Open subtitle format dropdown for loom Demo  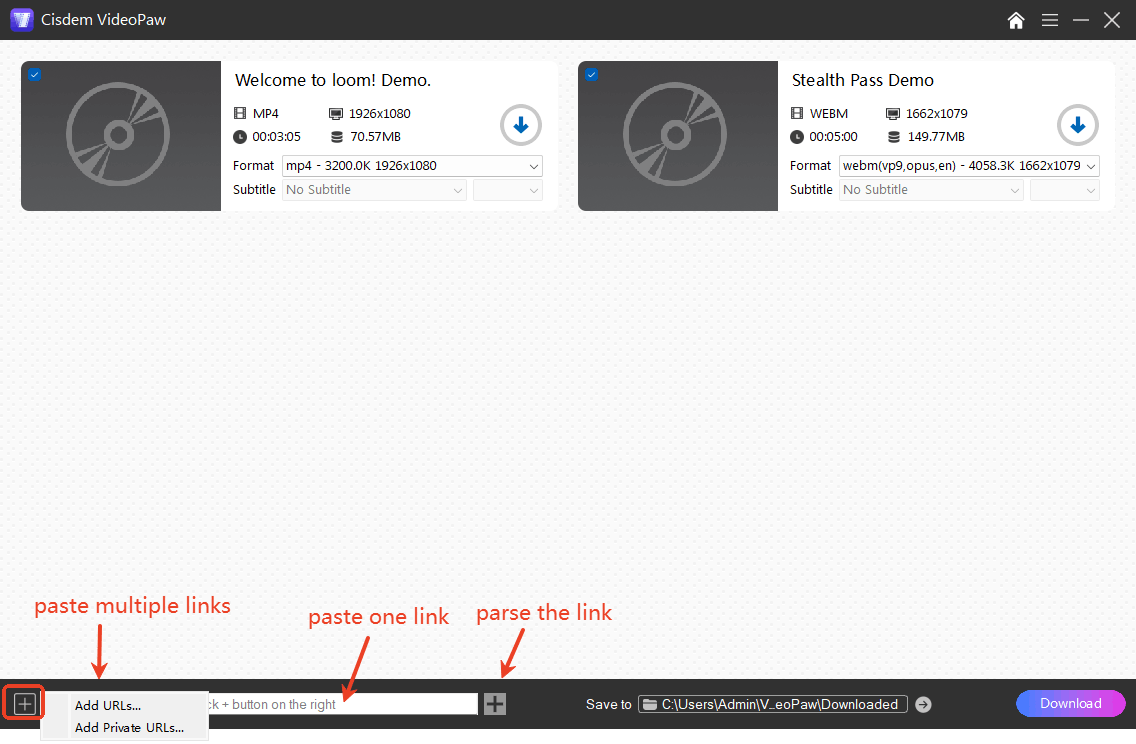click(508, 190)
